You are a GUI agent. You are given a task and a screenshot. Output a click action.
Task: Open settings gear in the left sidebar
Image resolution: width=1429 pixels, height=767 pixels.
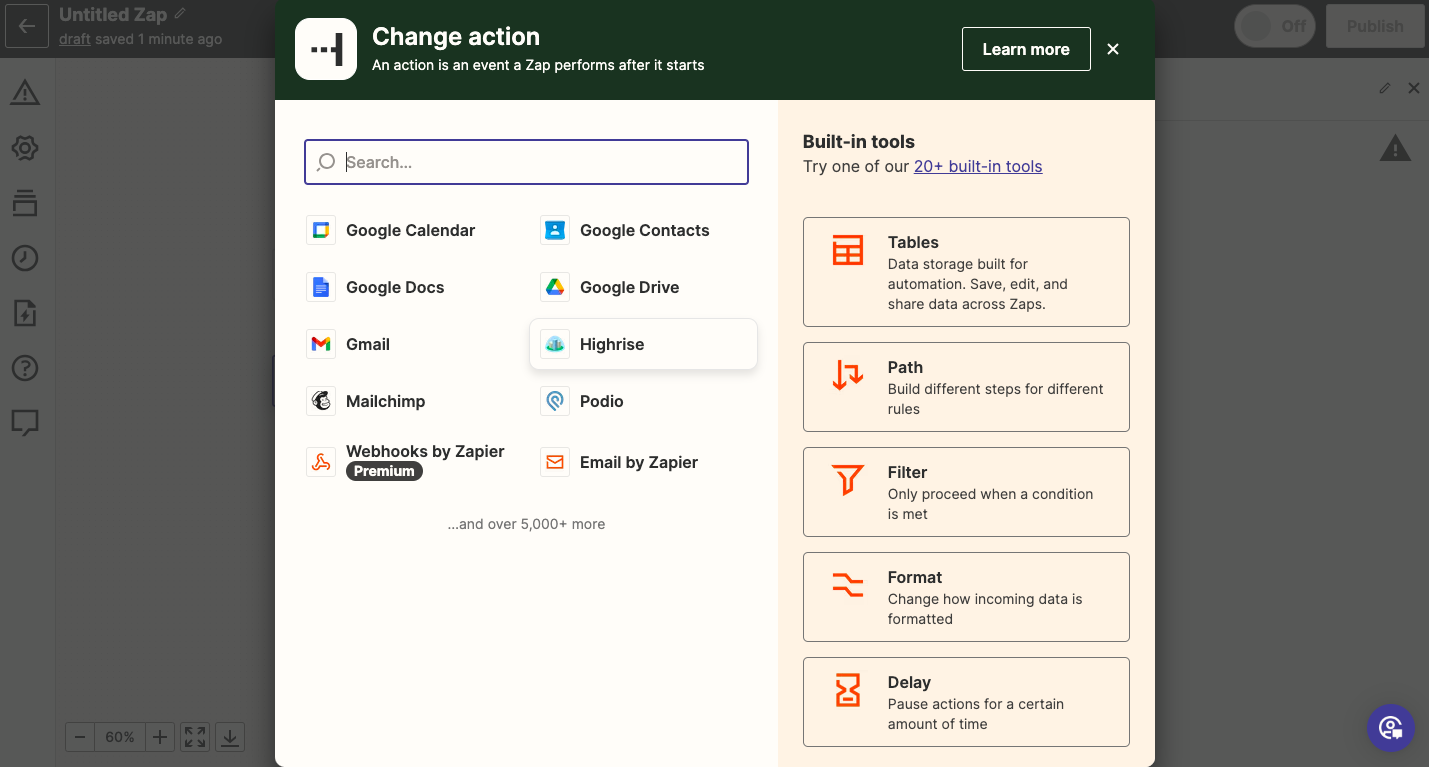25,148
